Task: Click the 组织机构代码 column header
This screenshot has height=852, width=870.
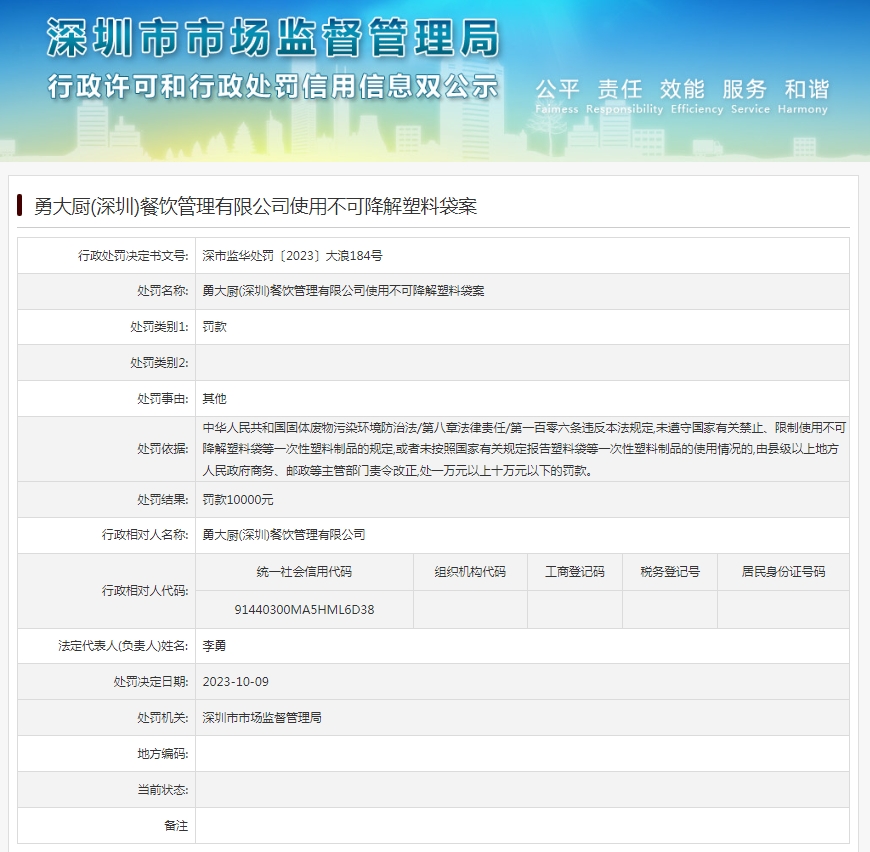Action: 470,572
